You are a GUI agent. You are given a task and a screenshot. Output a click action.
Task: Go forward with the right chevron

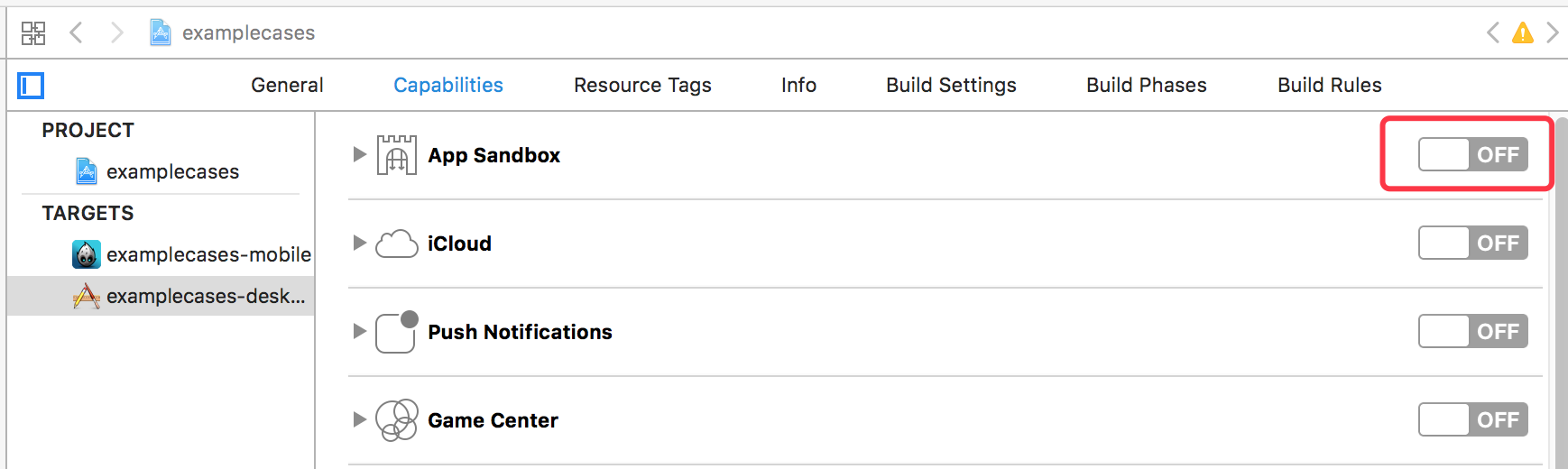coord(116,33)
